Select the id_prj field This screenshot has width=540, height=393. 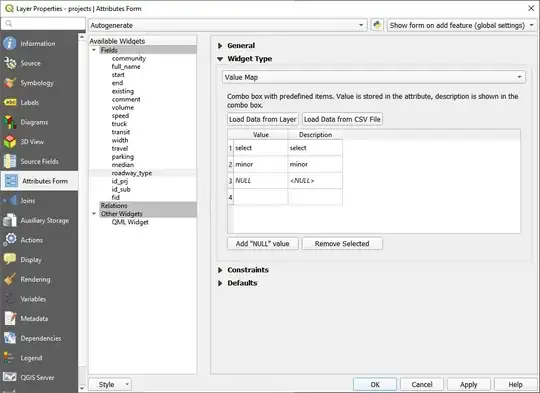pyautogui.click(x=120, y=181)
